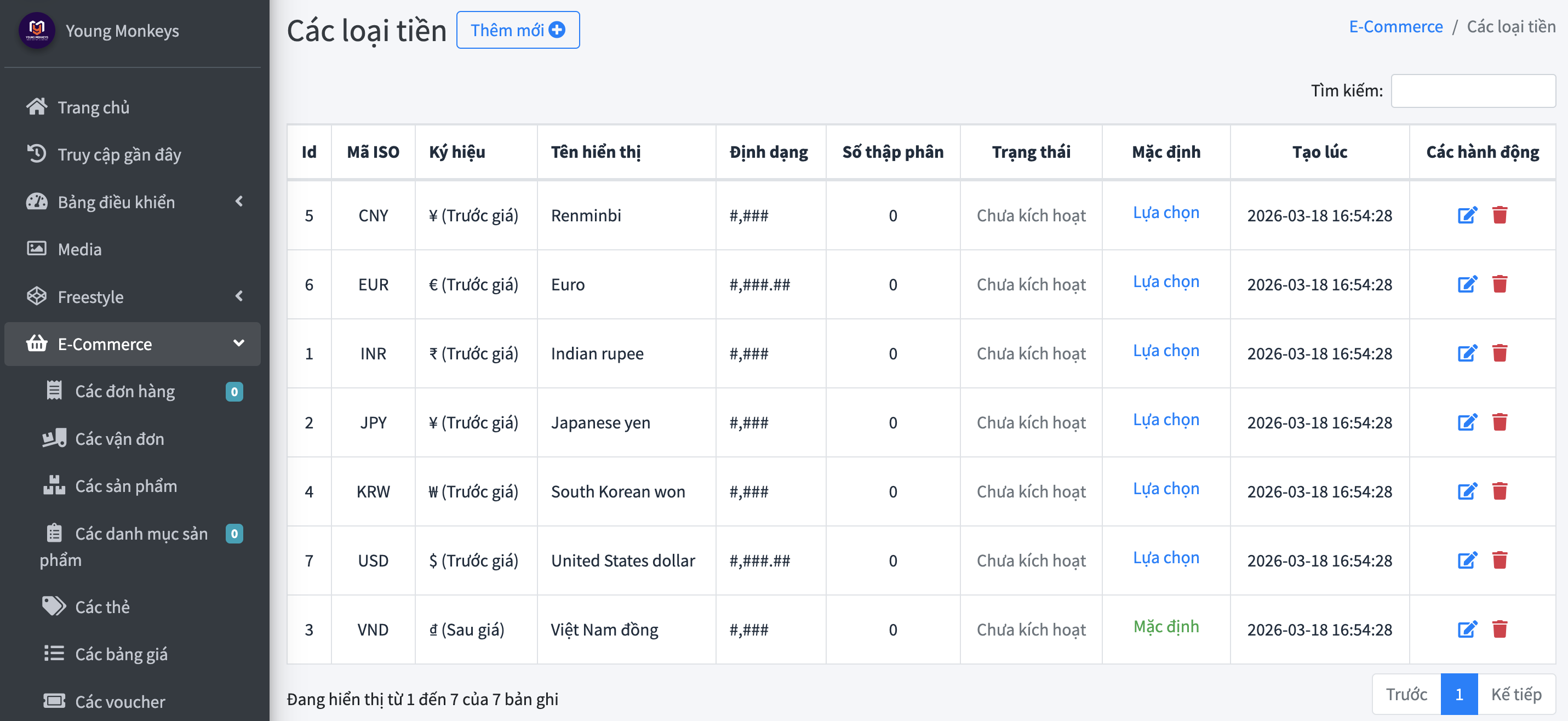Go to the Trước page
This screenshot has width=1568, height=721.
(1407, 694)
